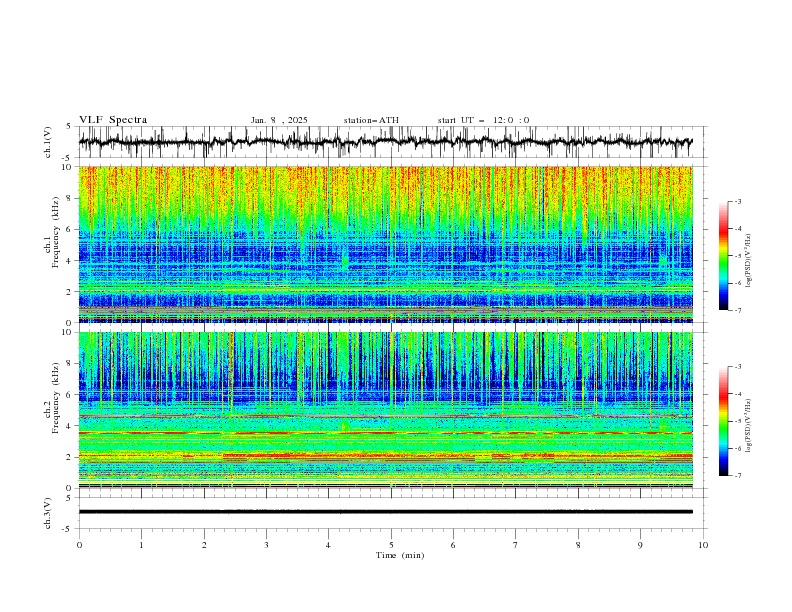The image size is (792, 612).
Task: Click the "ch.2 Frequency (kHz)" axis label
Action: (51, 397)
